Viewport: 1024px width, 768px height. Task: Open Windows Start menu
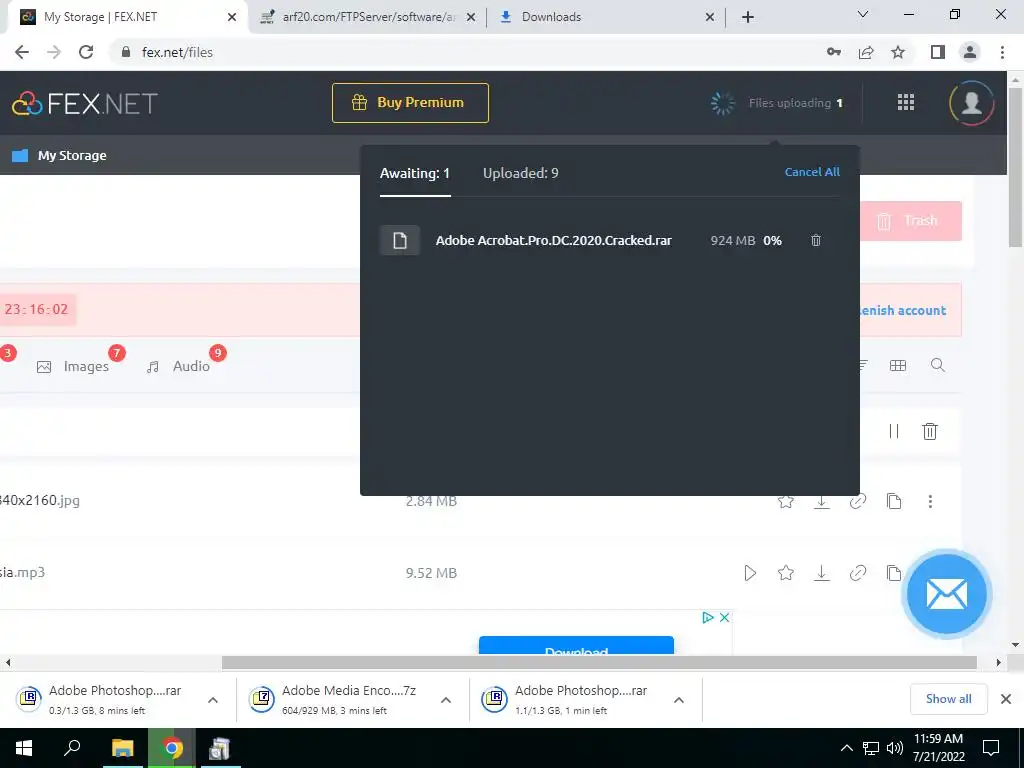click(x=24, y=748)
